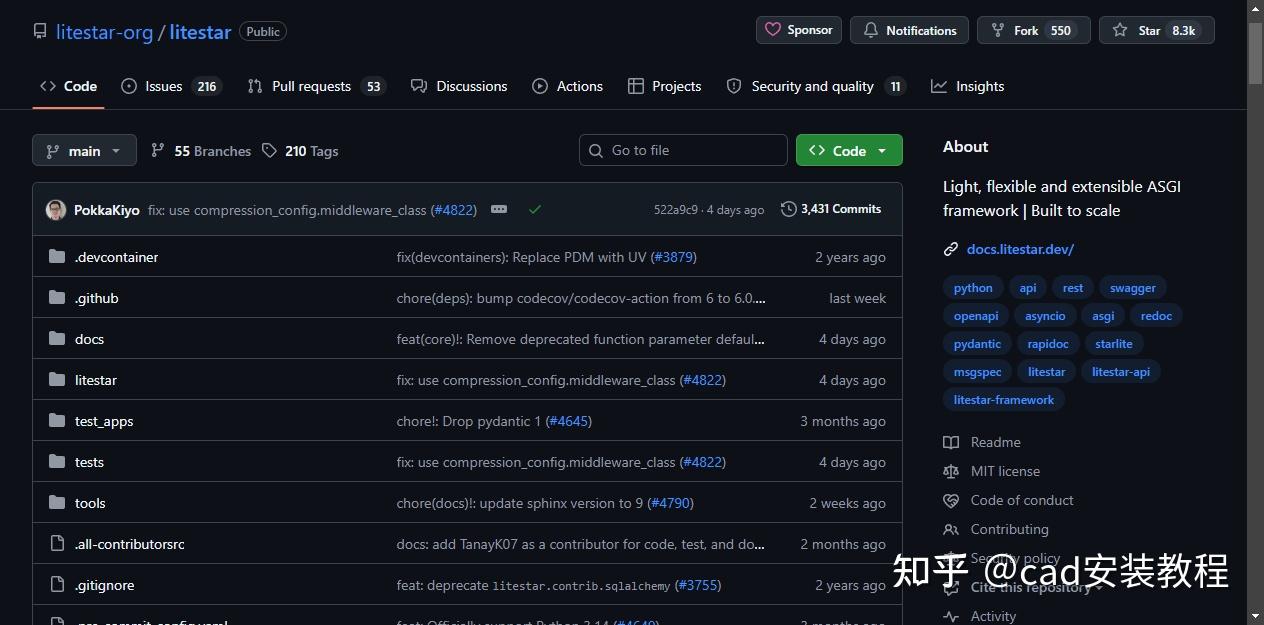Open the Insights tab

[x=968, y=86]
